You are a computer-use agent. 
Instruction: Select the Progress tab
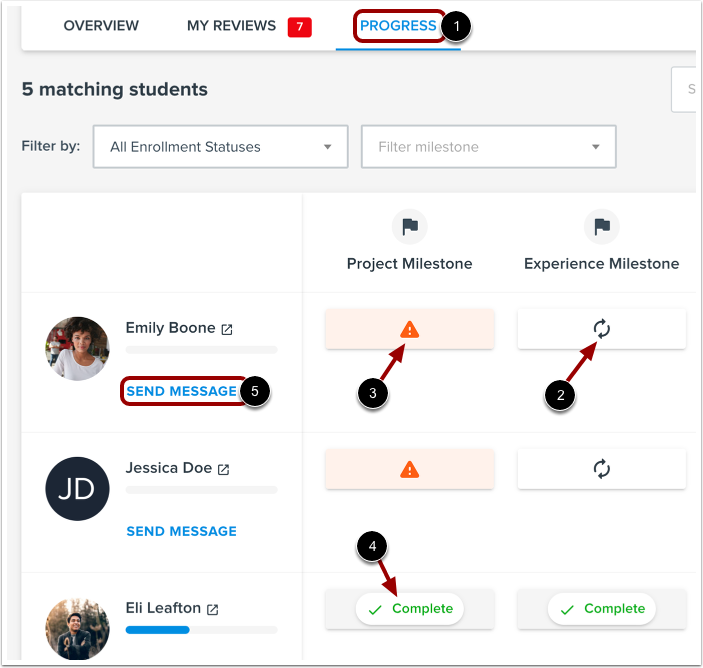[398, 26]
